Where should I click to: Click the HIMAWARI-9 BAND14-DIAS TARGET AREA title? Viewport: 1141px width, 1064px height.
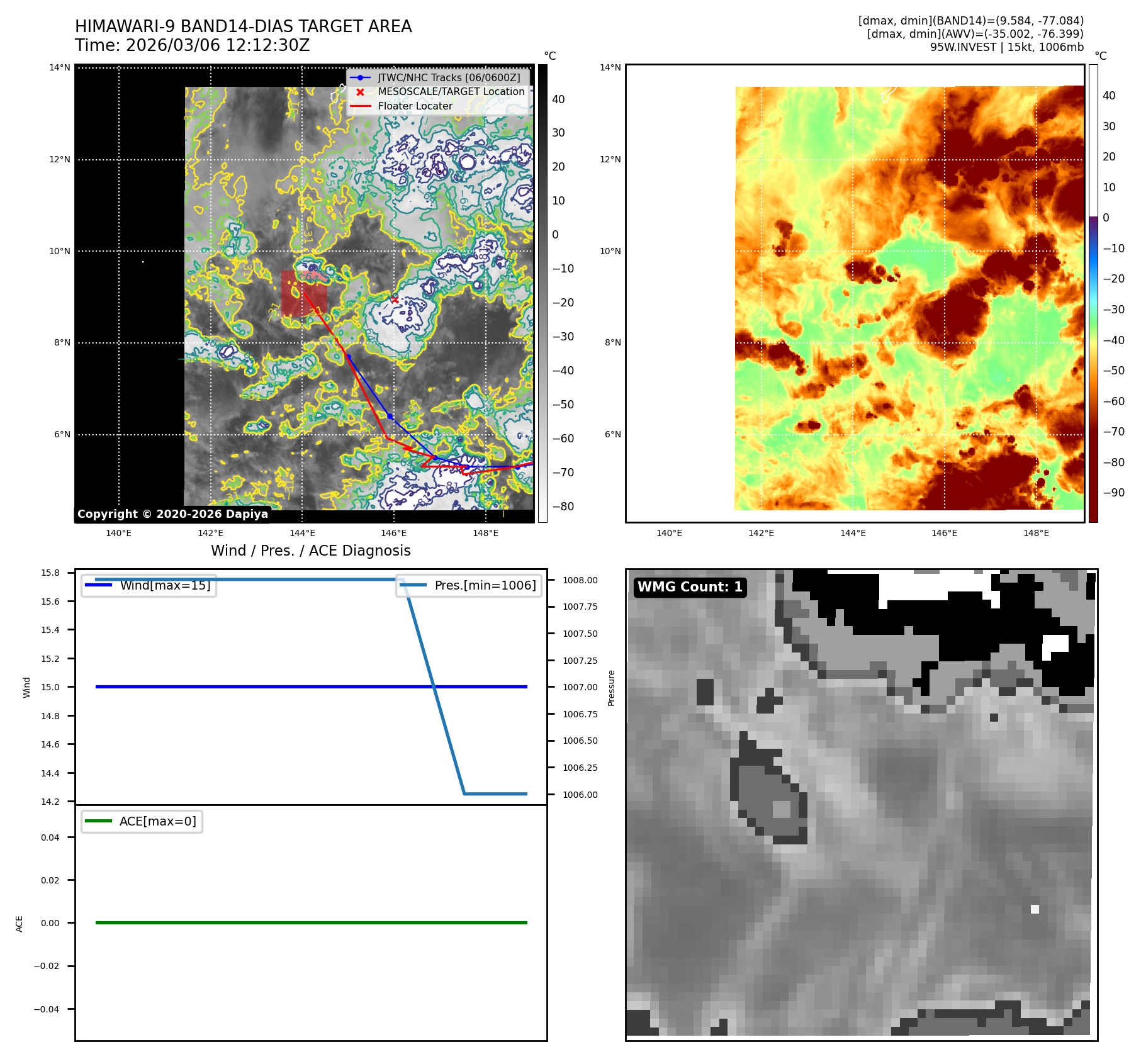(x=243, y=26)
